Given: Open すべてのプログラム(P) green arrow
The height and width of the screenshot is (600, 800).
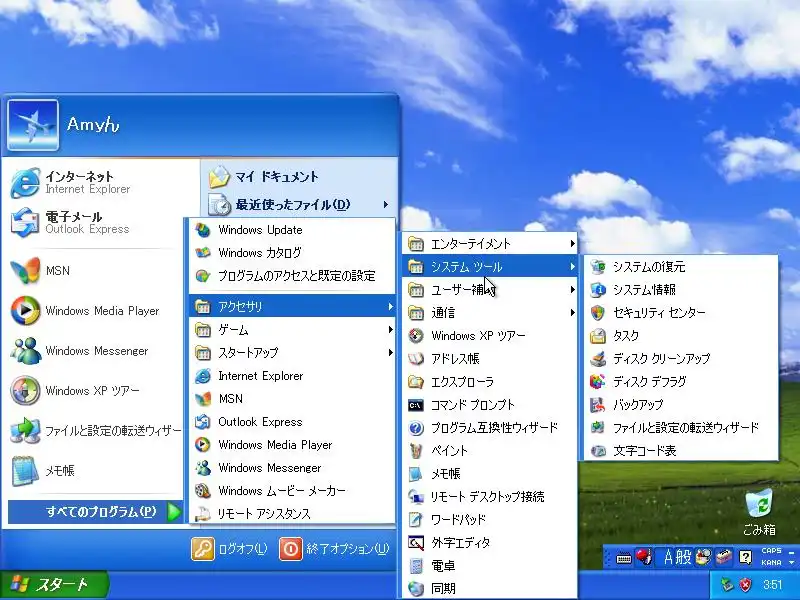Looking at the screenshot, I should pyautogui.click(x=174, y=512).
